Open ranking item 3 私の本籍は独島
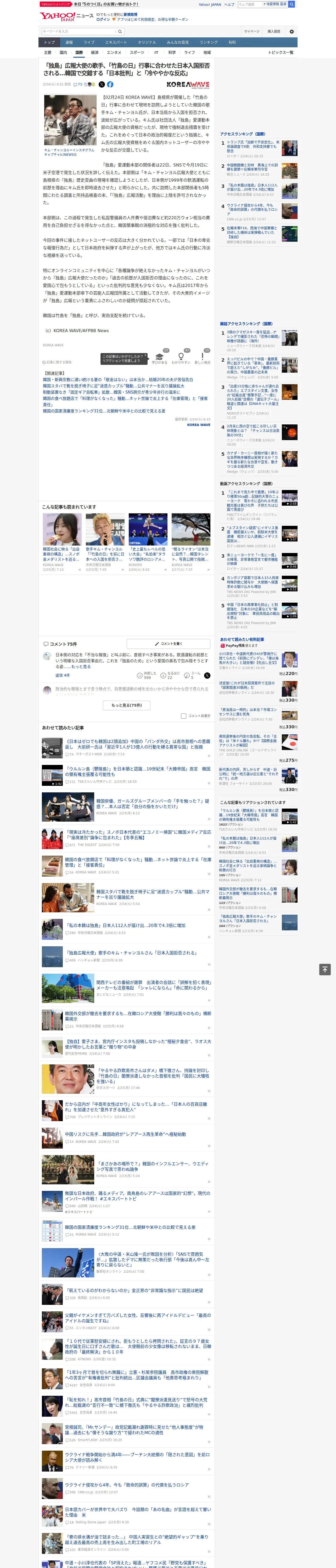Screen dimensions: 336x1568 (x=252, y=187)
